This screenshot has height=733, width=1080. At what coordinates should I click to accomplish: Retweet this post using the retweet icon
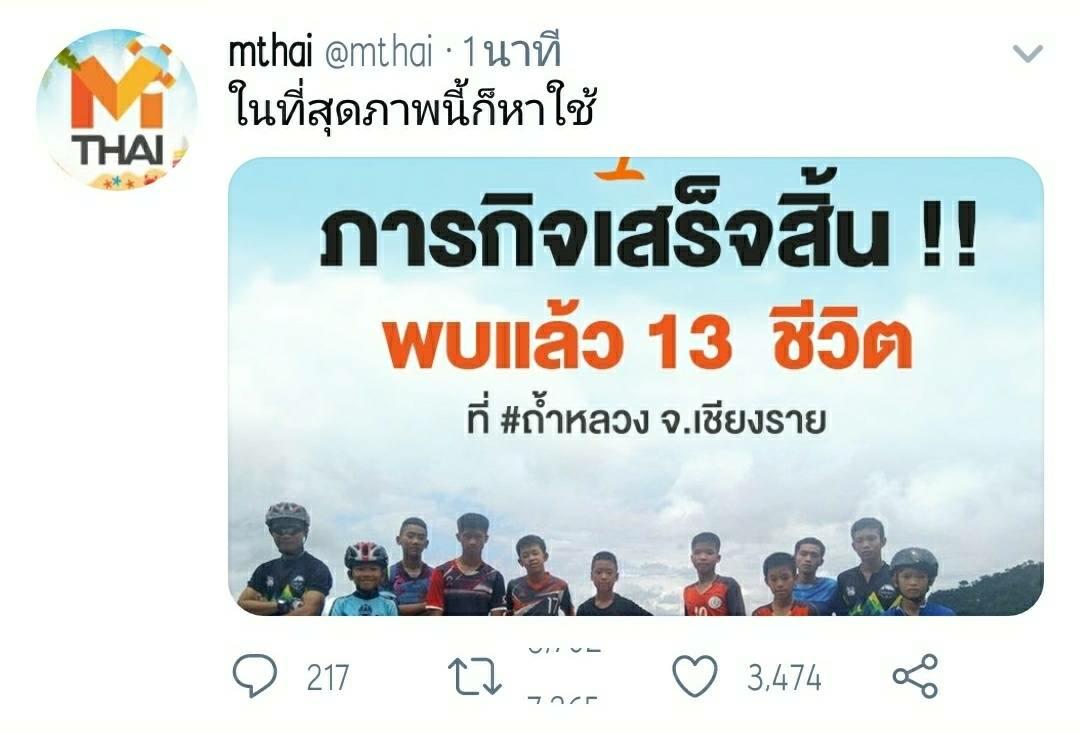[474, 677]
